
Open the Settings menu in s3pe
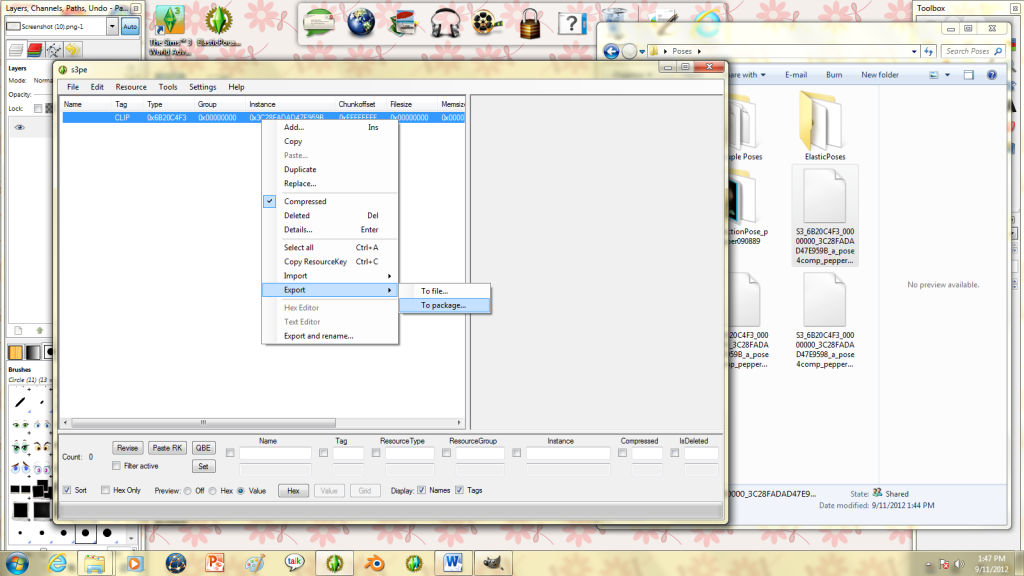[x=202, y=87]
